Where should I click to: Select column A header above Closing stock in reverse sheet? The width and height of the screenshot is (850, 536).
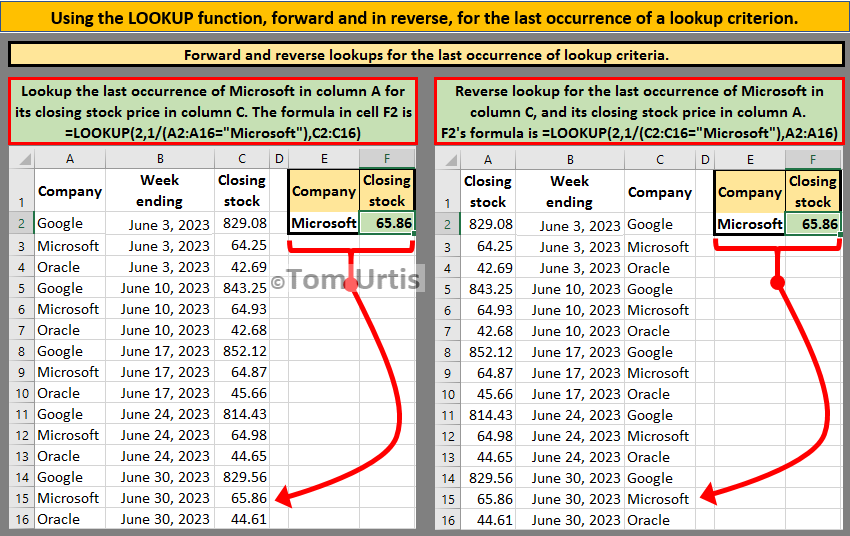tap(488, 160)
